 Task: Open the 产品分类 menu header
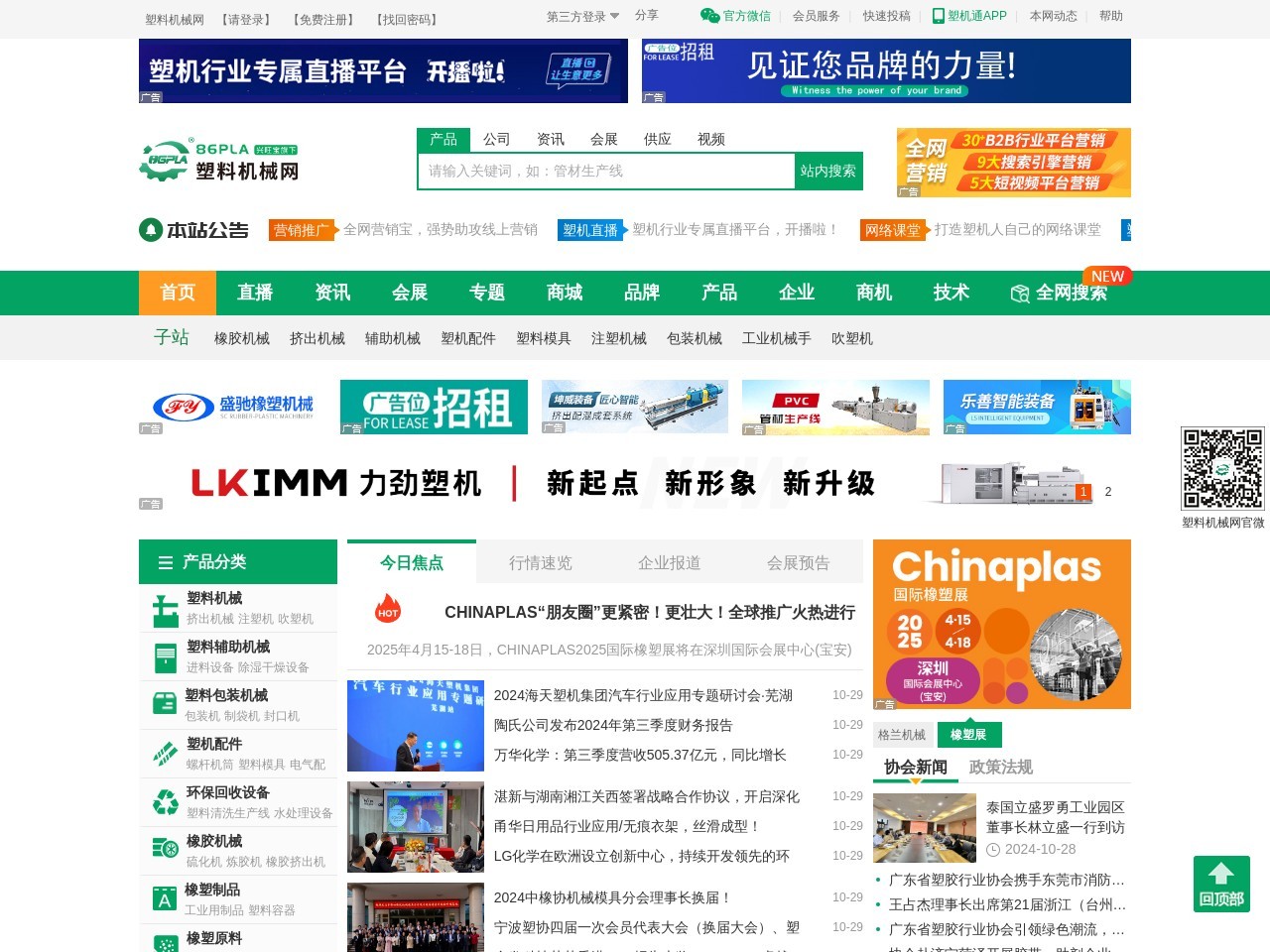238,562
